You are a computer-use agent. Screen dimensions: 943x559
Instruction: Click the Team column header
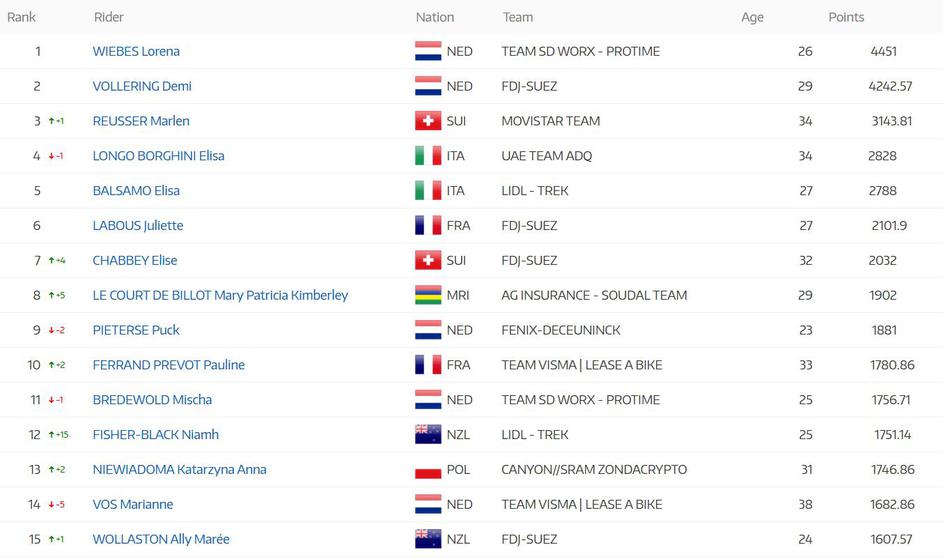[517, 17]
